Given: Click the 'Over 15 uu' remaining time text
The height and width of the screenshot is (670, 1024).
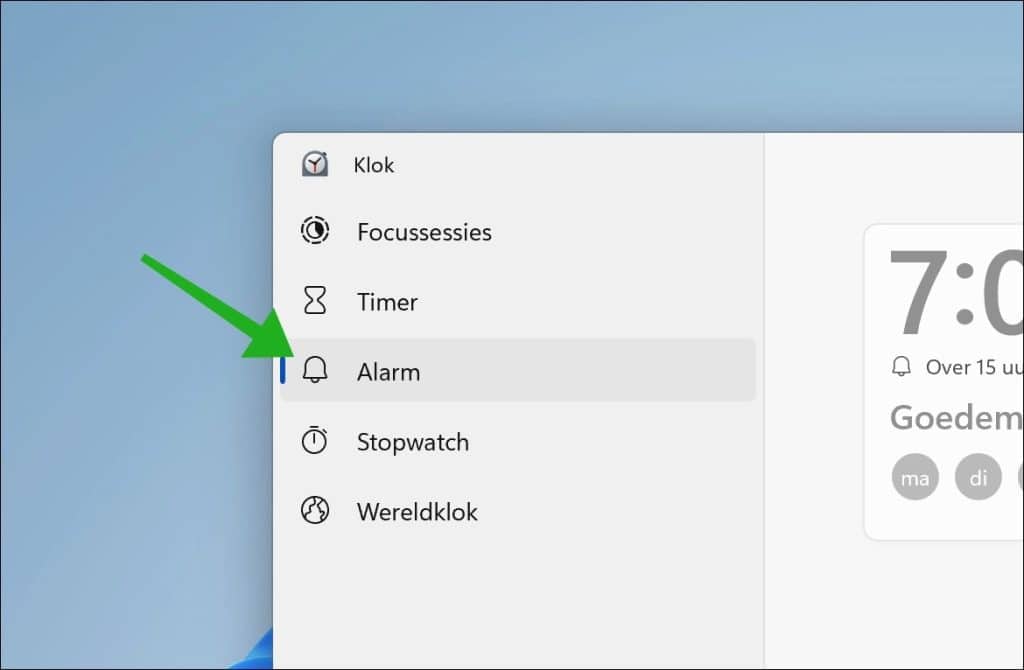Looking at the screenshot, I should (974, 367).
